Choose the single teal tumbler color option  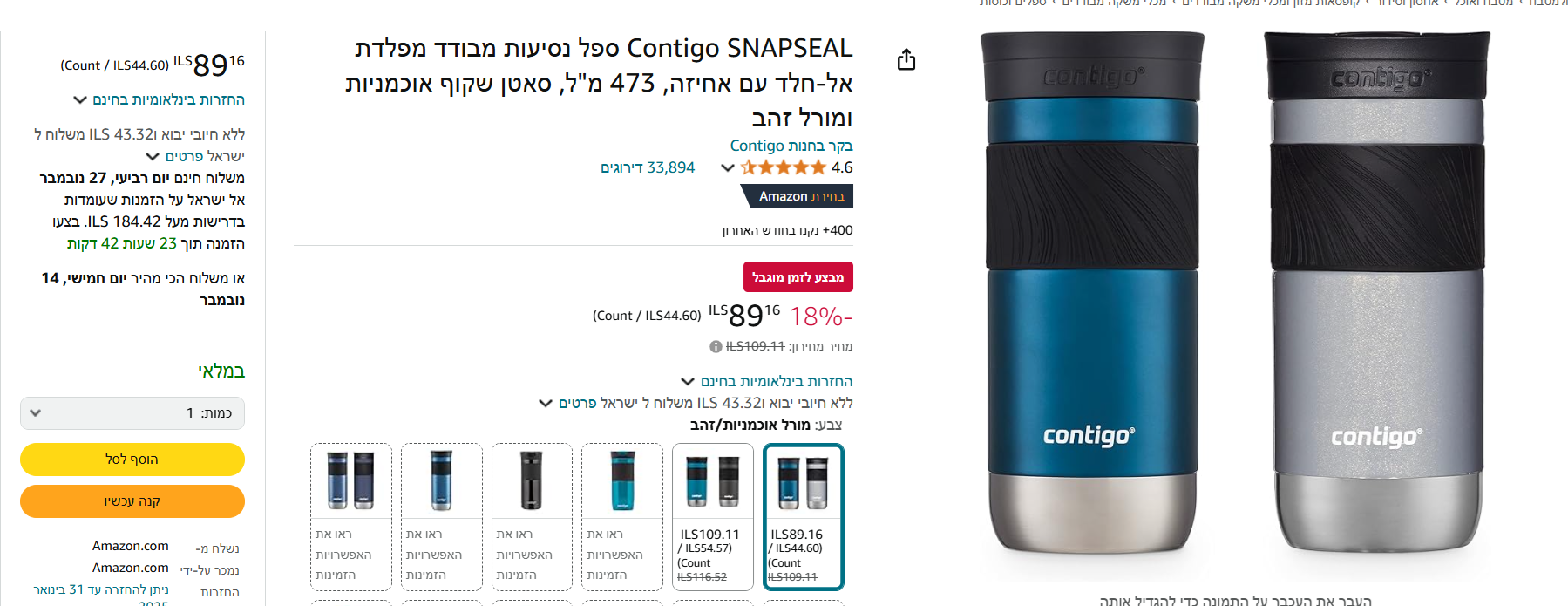point(621,517)
